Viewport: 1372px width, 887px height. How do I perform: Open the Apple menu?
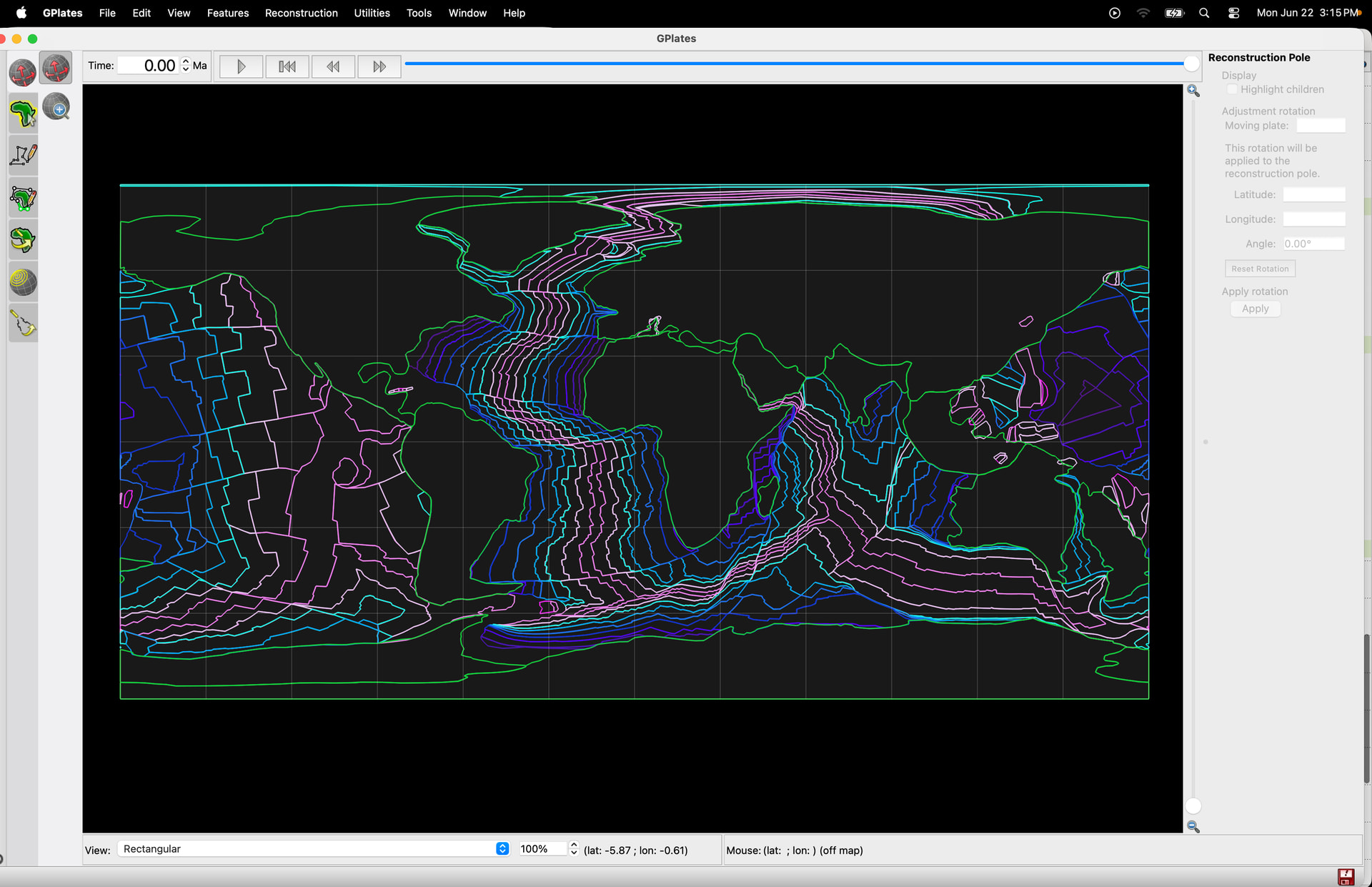point(21,13)
